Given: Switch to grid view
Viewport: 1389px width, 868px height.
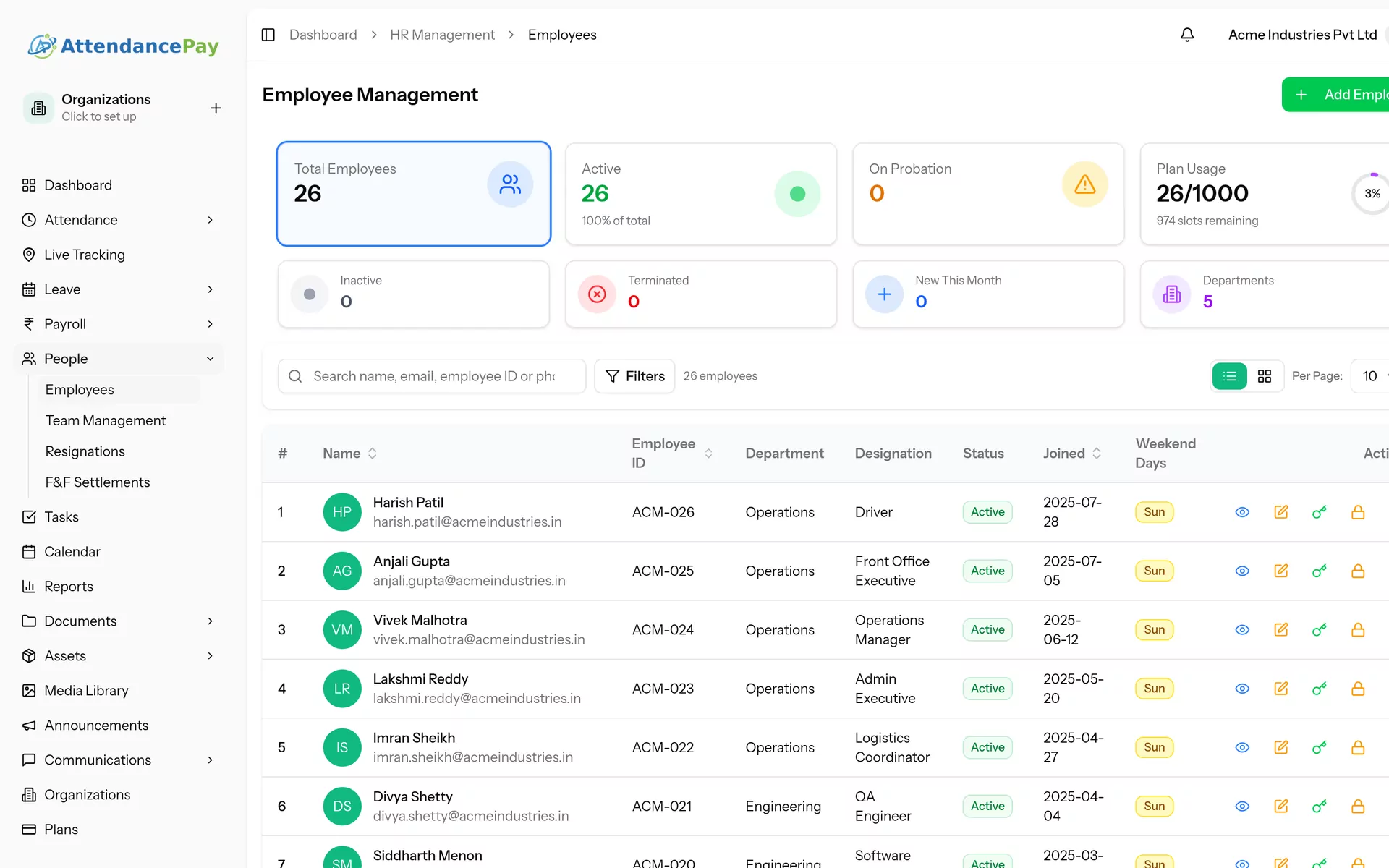Looking at the screenshot, I should pos(1265,376).
